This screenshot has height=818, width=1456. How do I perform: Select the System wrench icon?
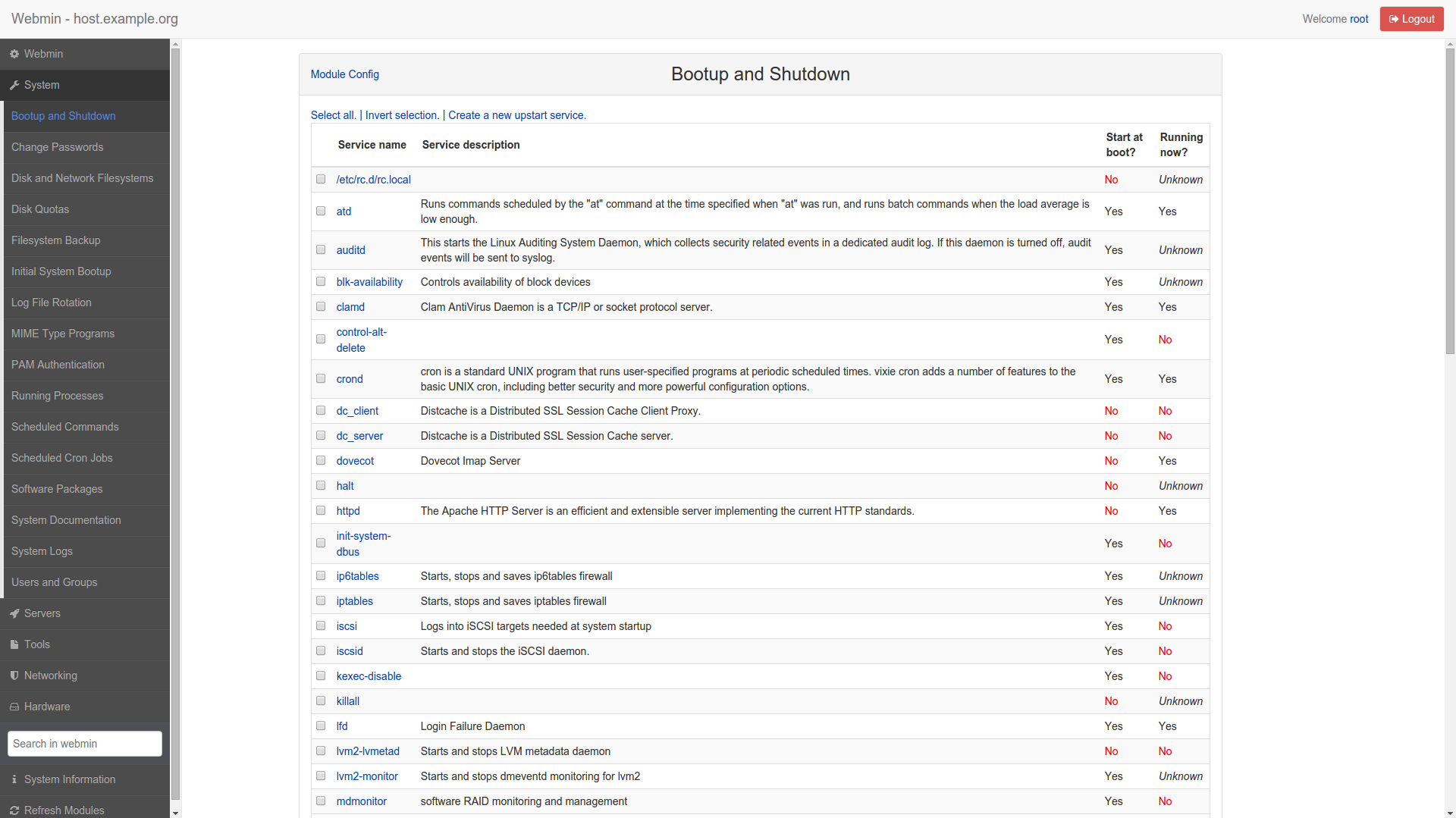click(x=14, y=85)
